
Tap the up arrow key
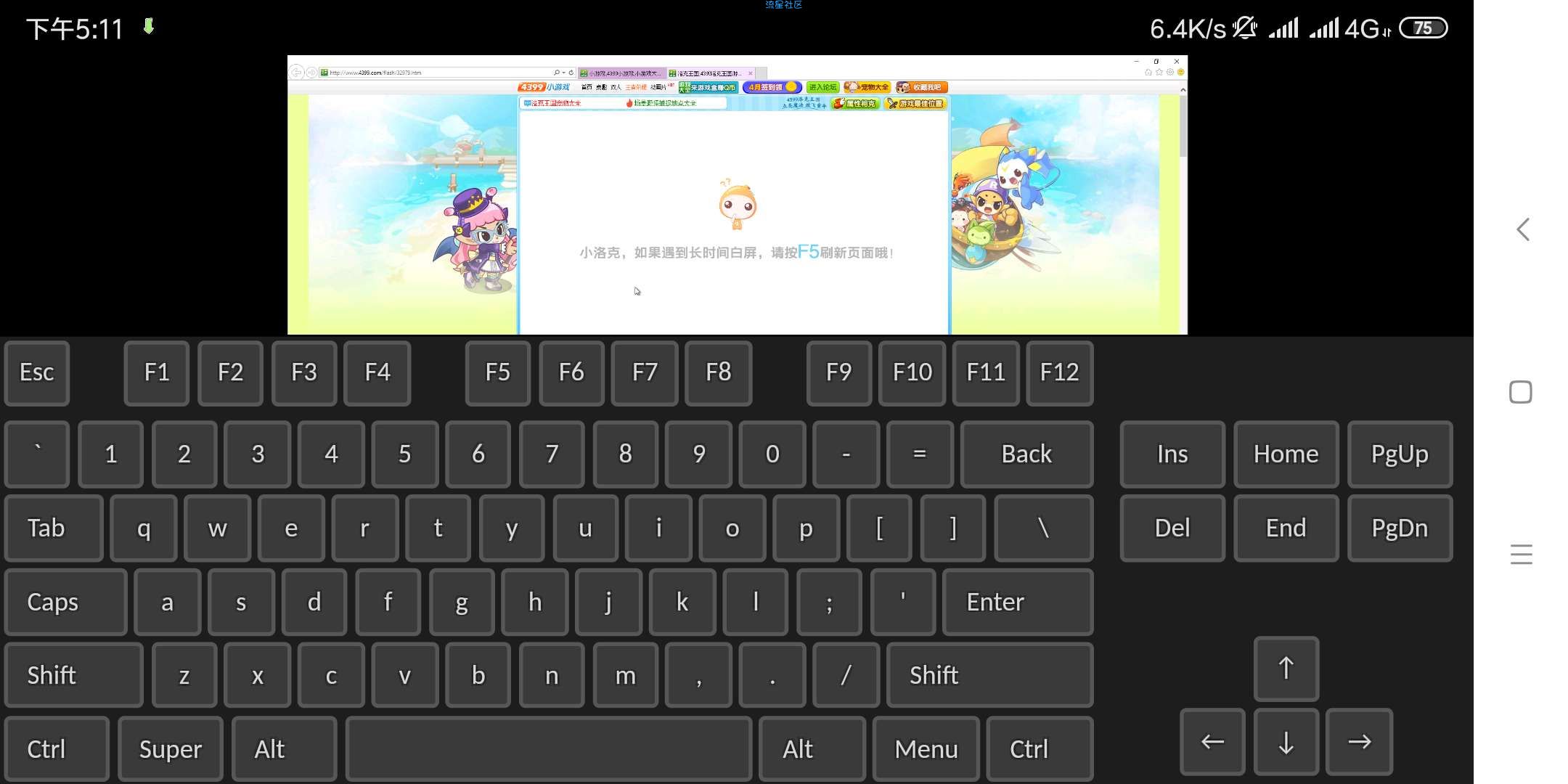[x=1286, y=669]
